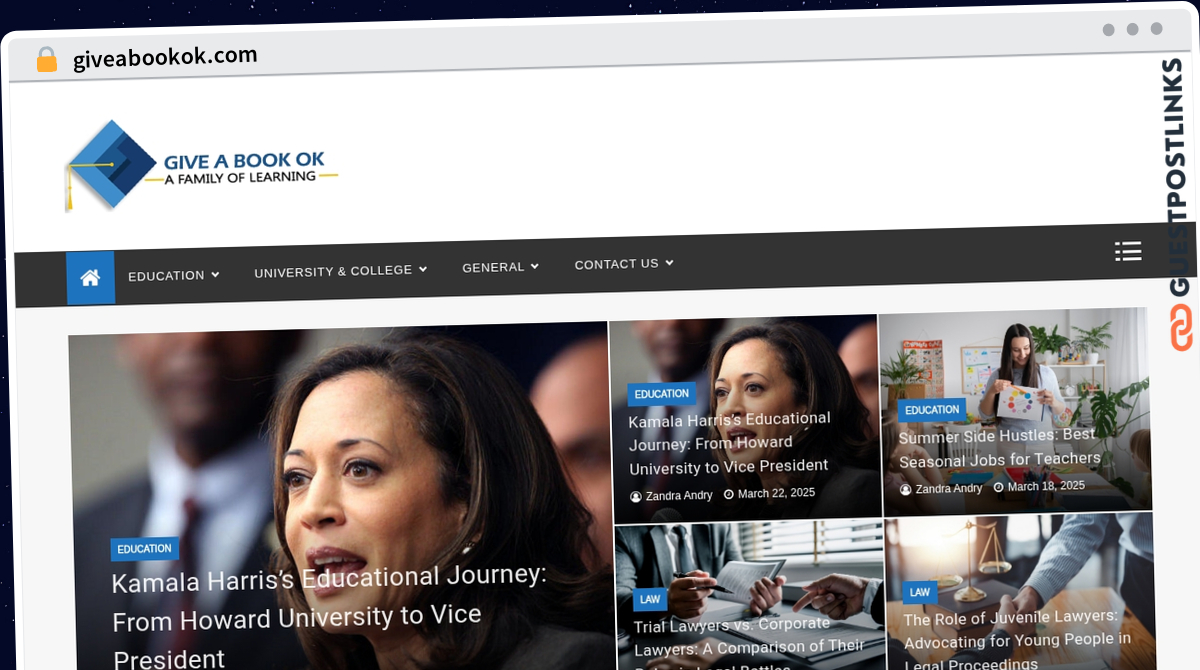Click clock icon next to March 18, 2025
The image size is (1200, 670).
tap(999, 487)
